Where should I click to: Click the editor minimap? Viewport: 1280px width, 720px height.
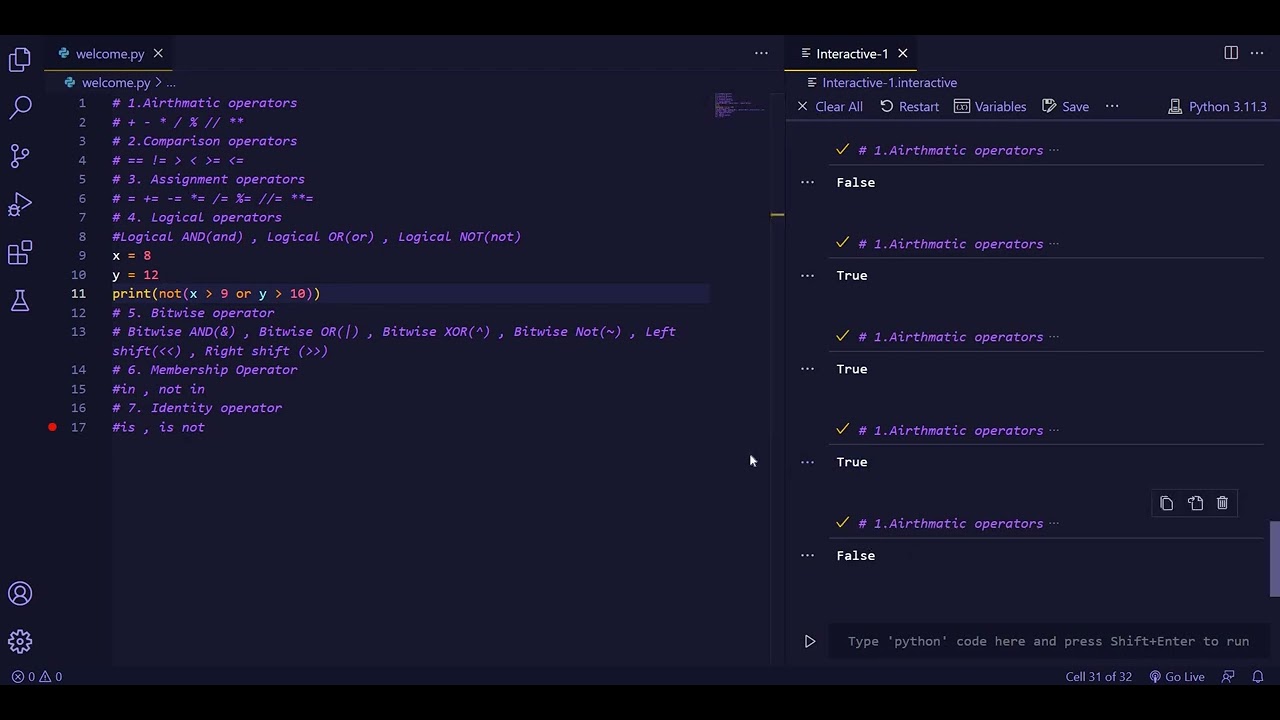(x=740, y=105)
